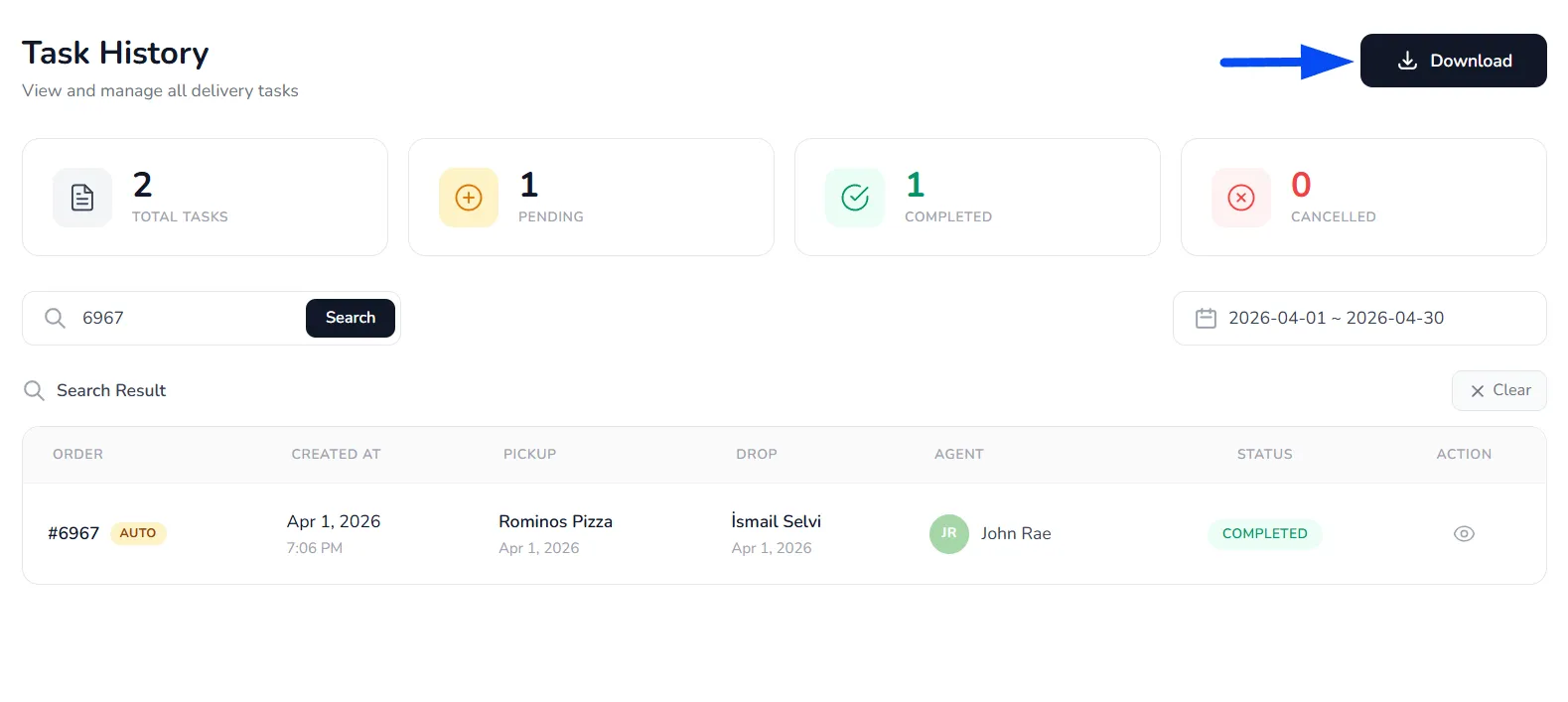Image resolution: width=1568 pixels, height=702 pixels.
Task: Click the Task History heading
Action: pyautogui.click(x=115, y=53)
